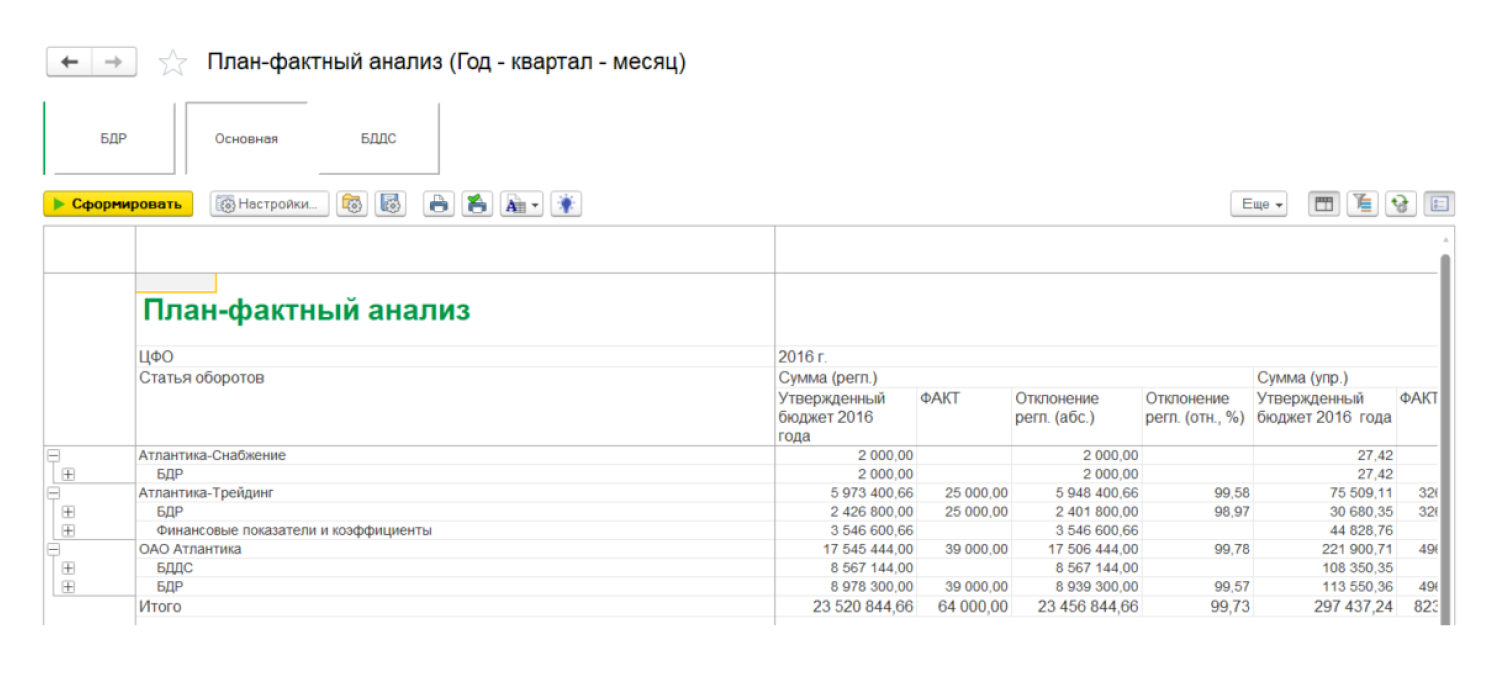
Task: Open the text table format dropdown
Action: 521,204
